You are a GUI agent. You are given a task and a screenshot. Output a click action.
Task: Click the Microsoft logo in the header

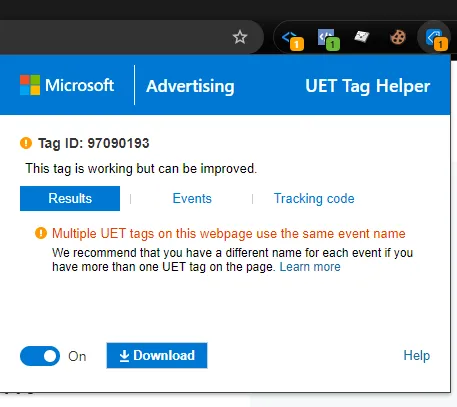click(67, 85)
